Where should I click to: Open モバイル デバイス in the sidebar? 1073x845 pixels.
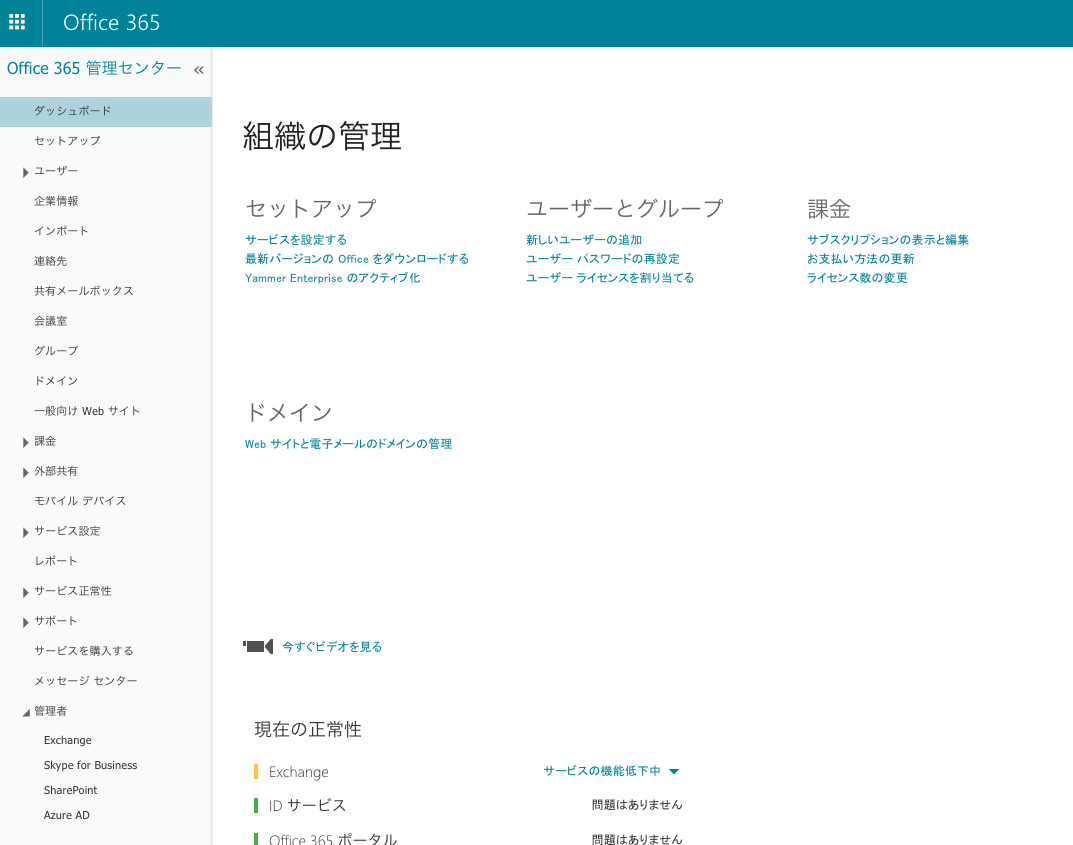tap(80, 501)
